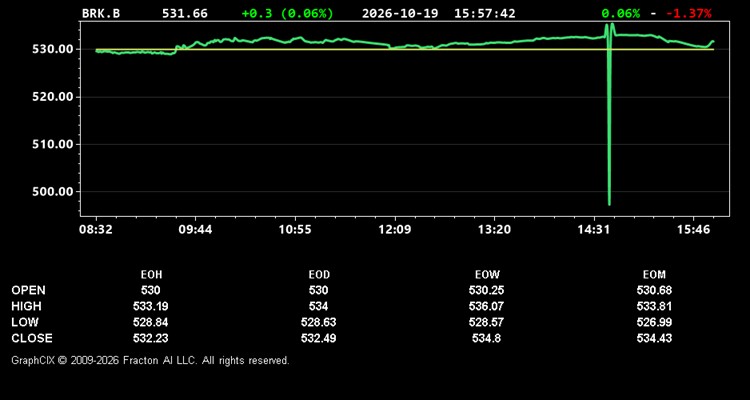Click the CLOSE row label
Screen dimensions: 750x400
pos(32,338)
